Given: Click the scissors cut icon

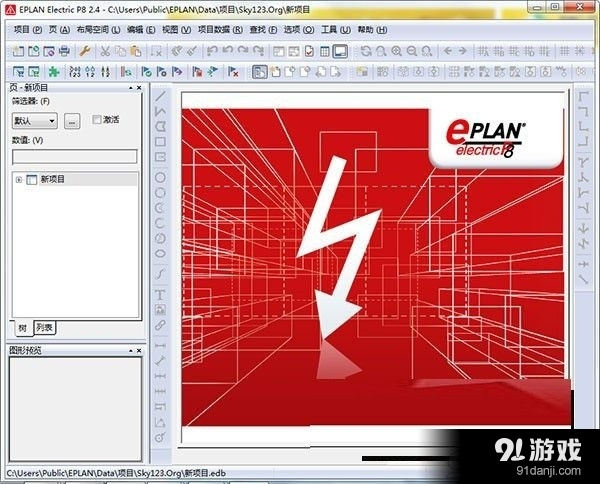Looking at the screenshot, I should coord(105,51).
